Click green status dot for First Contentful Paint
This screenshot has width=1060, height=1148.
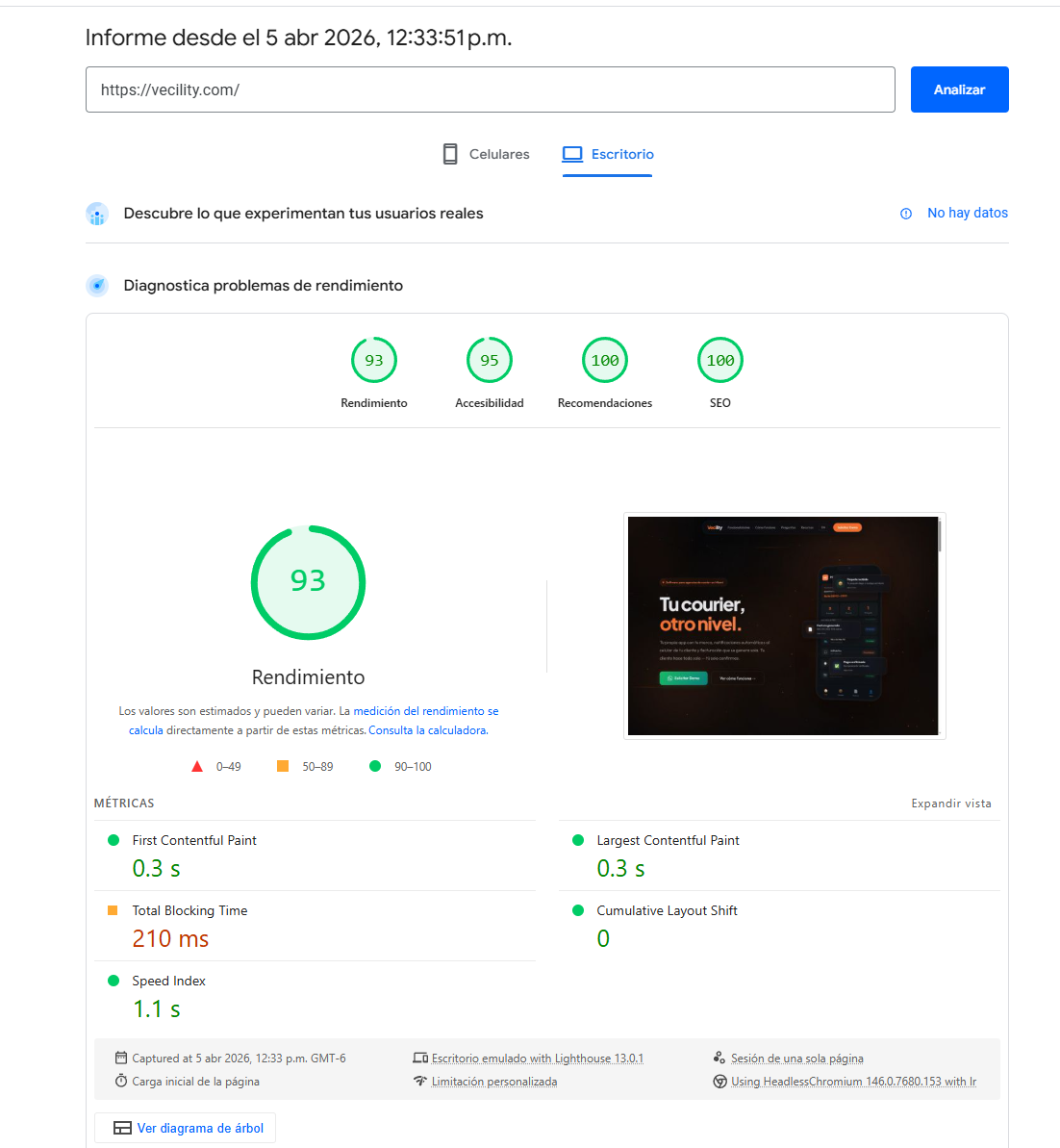pos(114,840)
